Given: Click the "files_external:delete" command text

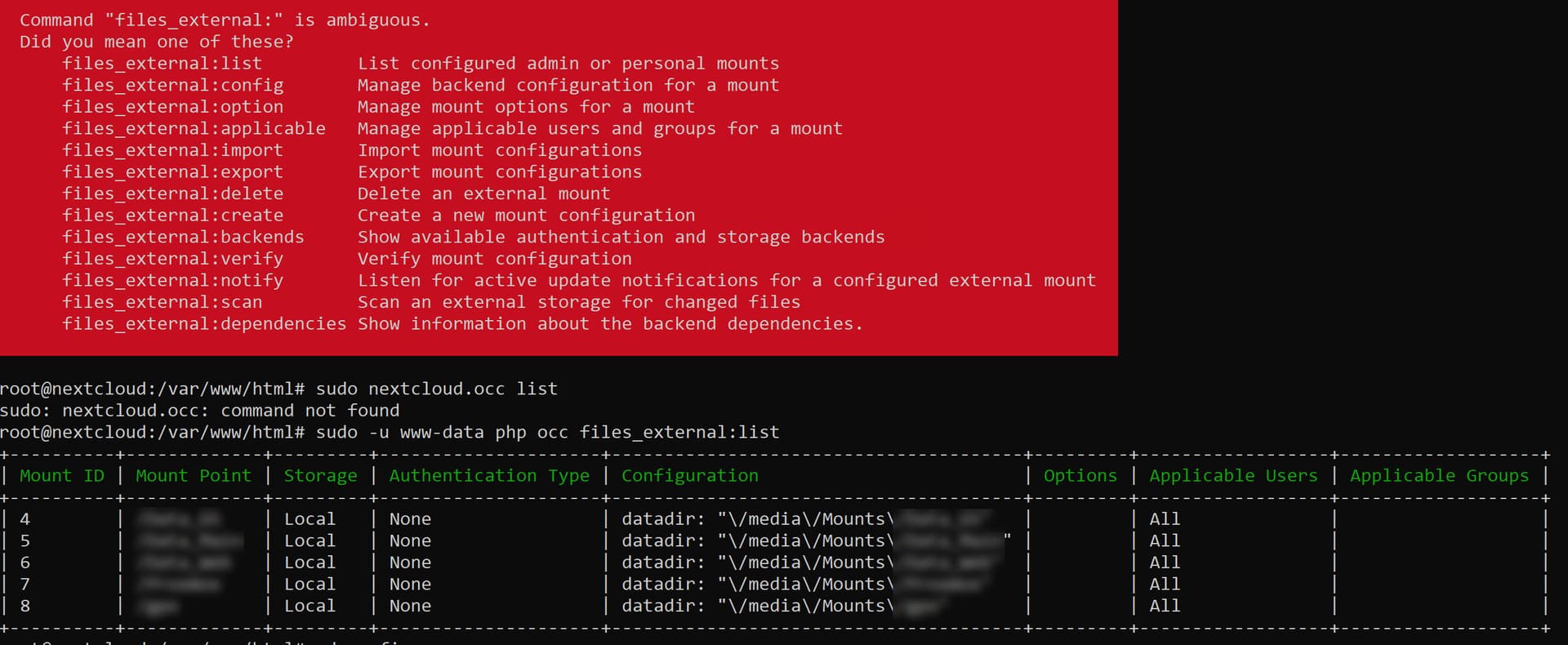Looking at the screenshot, I should 173,193.
